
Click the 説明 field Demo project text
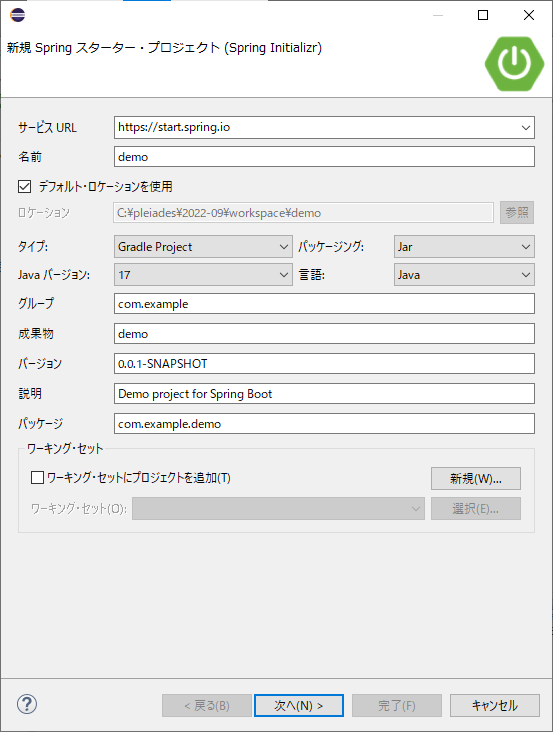[x=324, y=394]
